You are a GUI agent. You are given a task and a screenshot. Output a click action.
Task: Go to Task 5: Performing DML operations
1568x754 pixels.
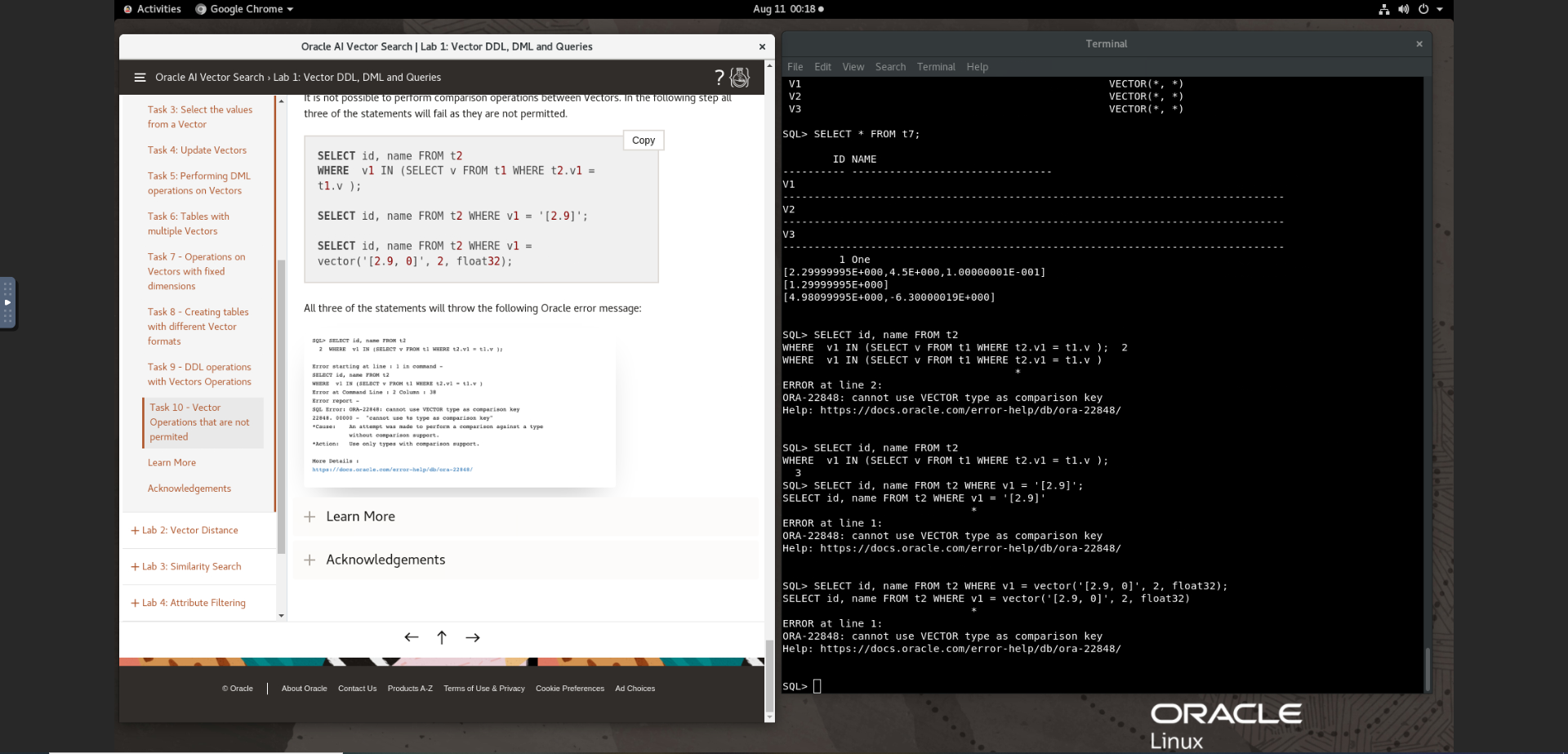coord(199,183)
